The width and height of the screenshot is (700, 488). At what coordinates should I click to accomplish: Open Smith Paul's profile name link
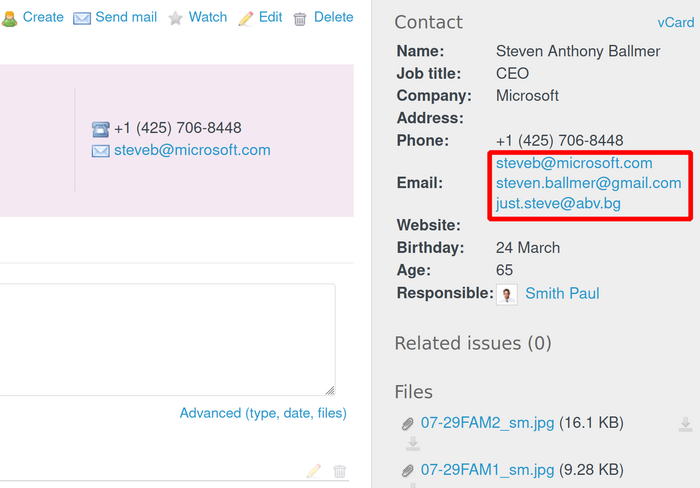562,293
